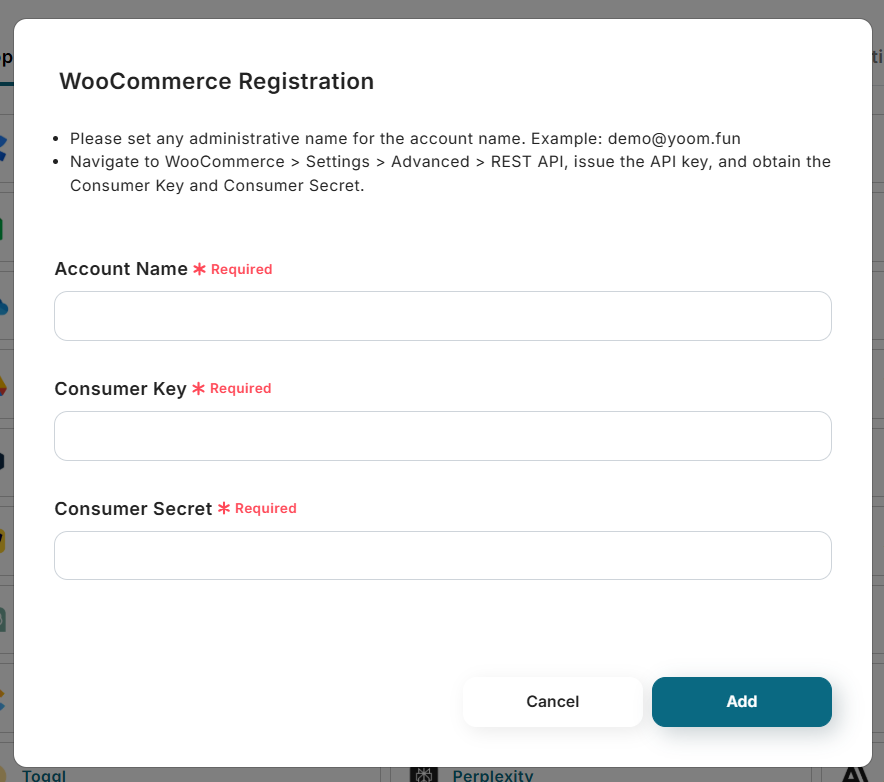Image resolution: width=884 pixels, height=782 pixels.
Task: Click the Perplexity app icon
Action: 424,775
